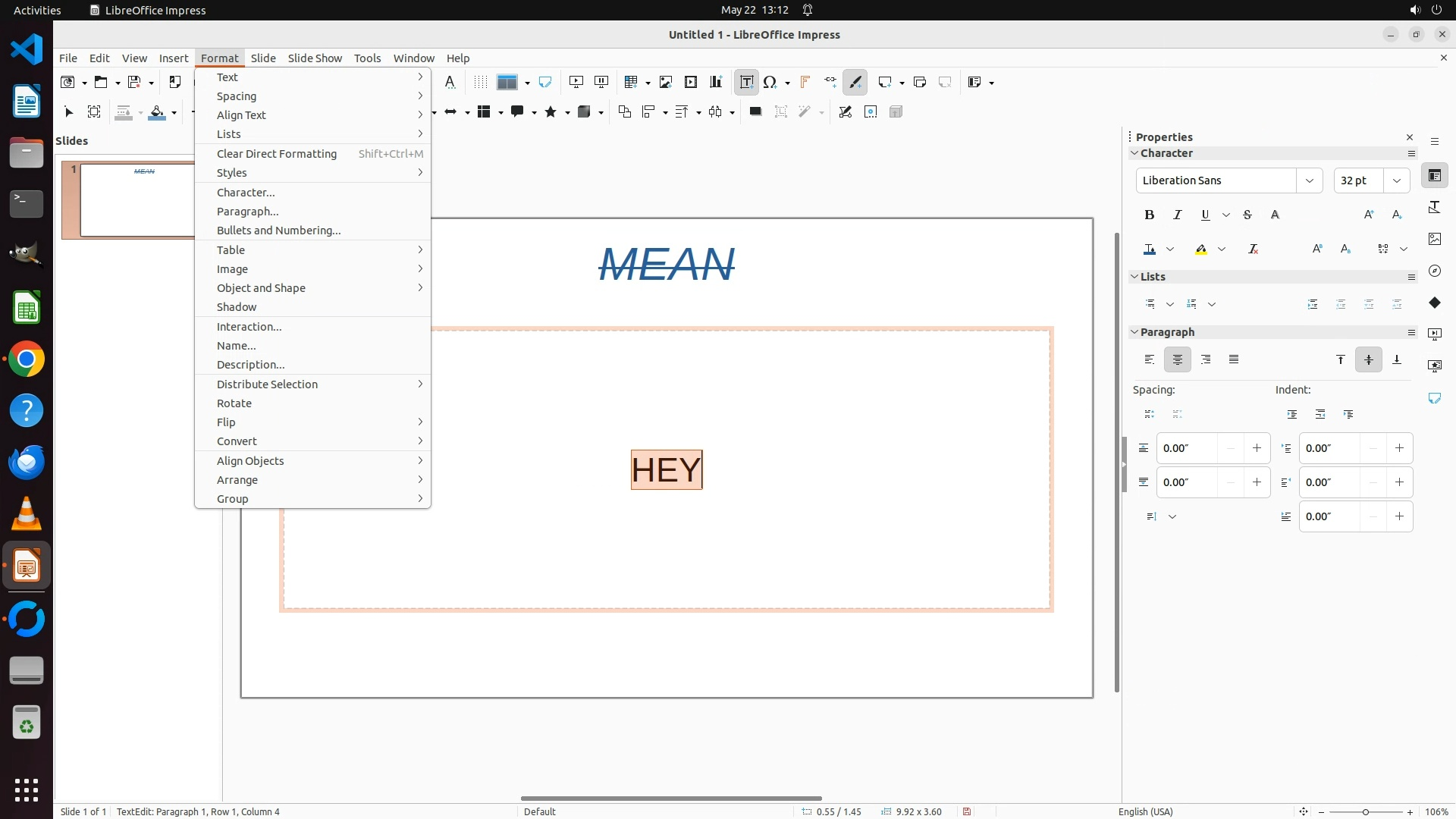Select the Align Right paragraph icon

[1206, 359]
